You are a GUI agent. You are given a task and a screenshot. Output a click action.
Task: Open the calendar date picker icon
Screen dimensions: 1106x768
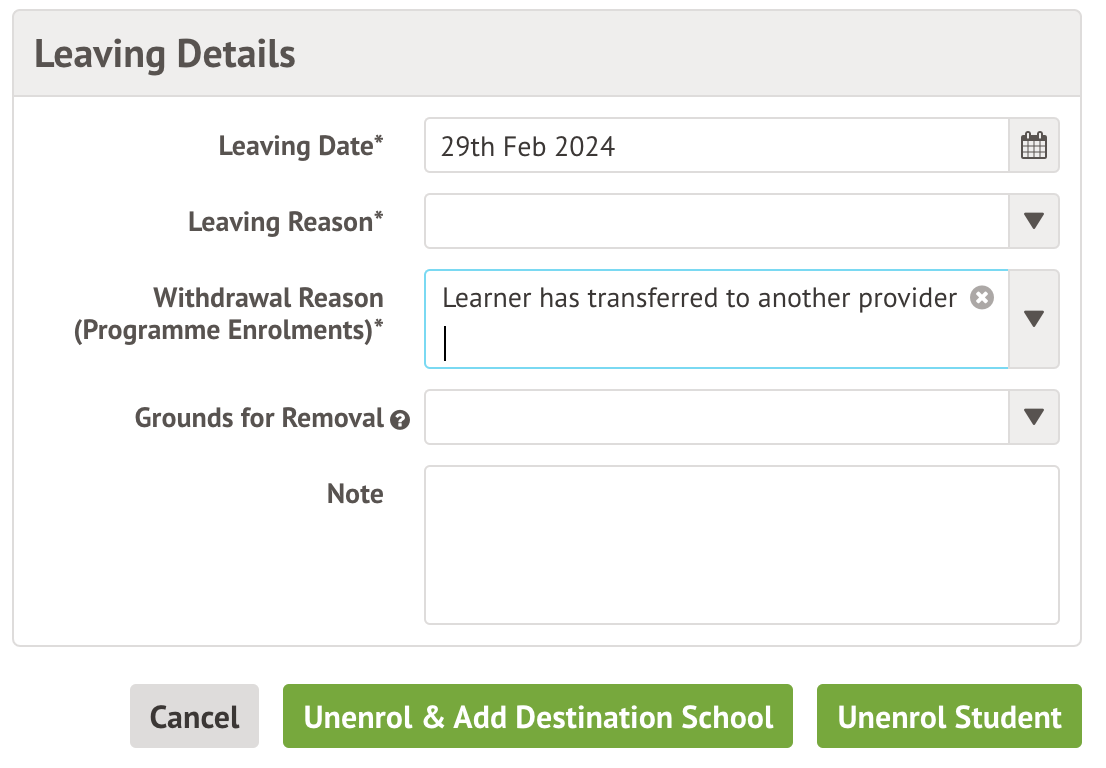coord(1033,146)
